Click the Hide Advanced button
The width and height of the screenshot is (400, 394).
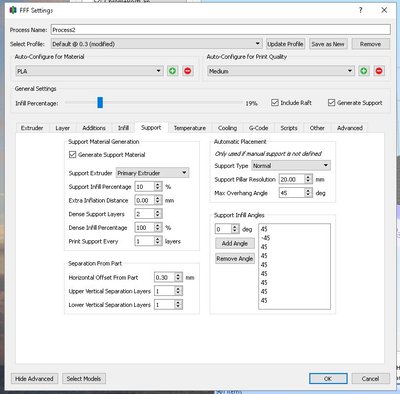(x=34, y=379)
